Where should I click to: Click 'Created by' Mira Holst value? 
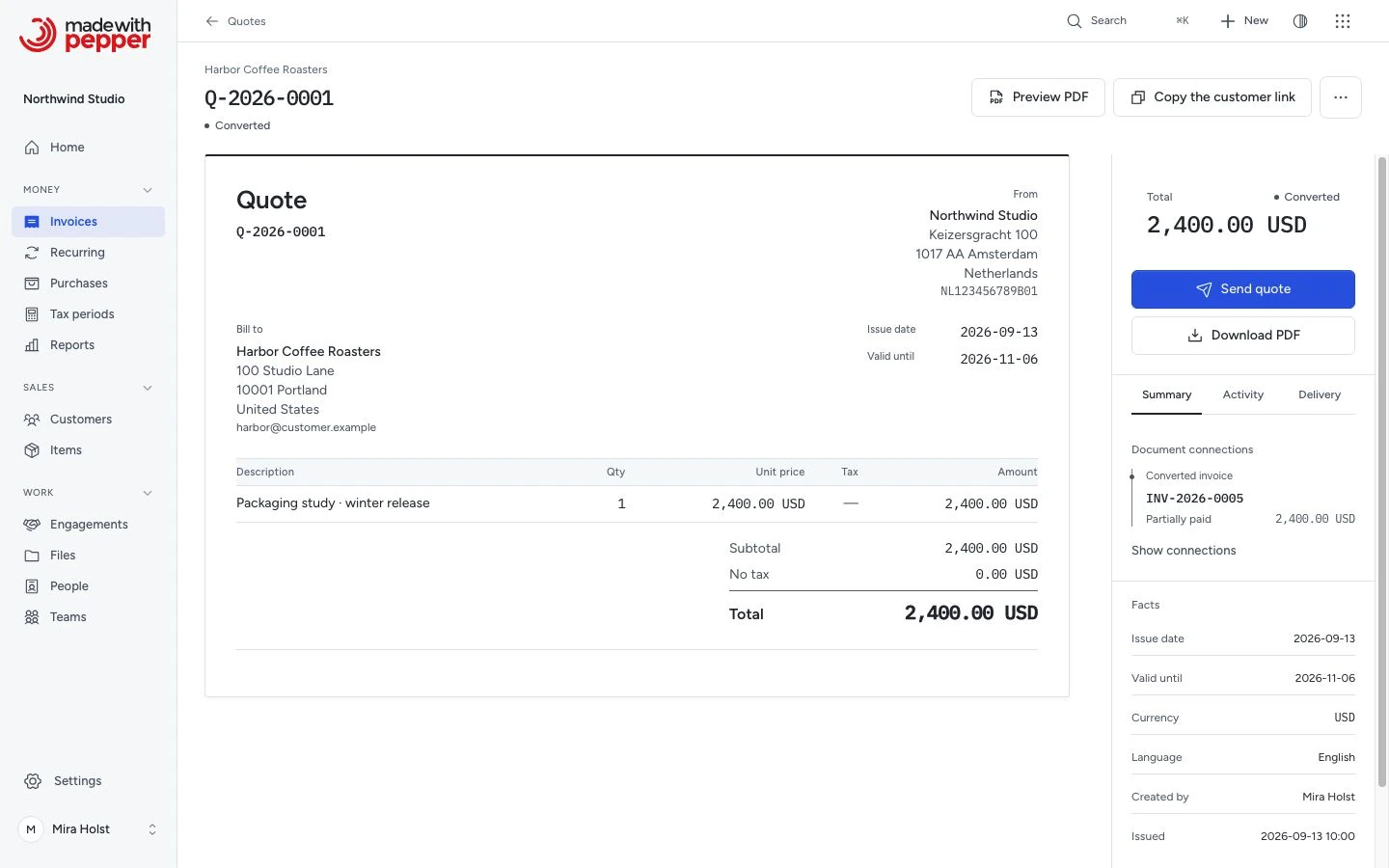coord(1328,797)
